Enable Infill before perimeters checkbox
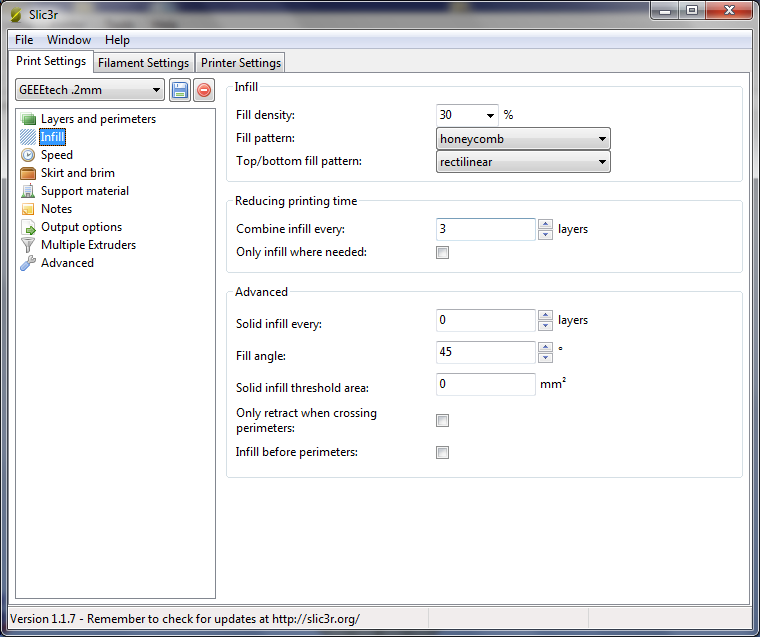 coord(442,452)
